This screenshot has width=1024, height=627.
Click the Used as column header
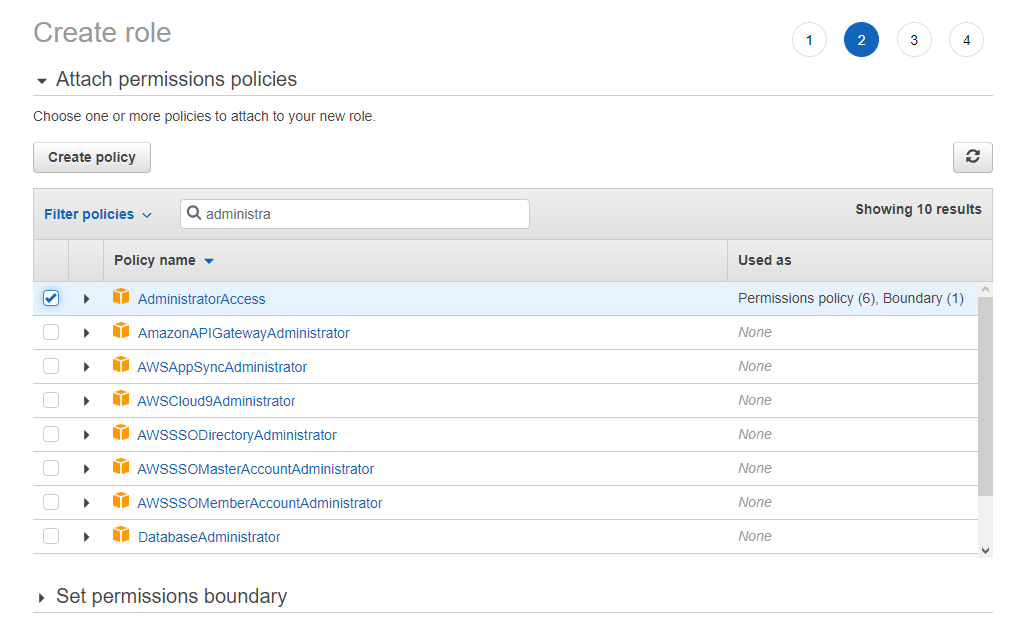coord(765,260)
